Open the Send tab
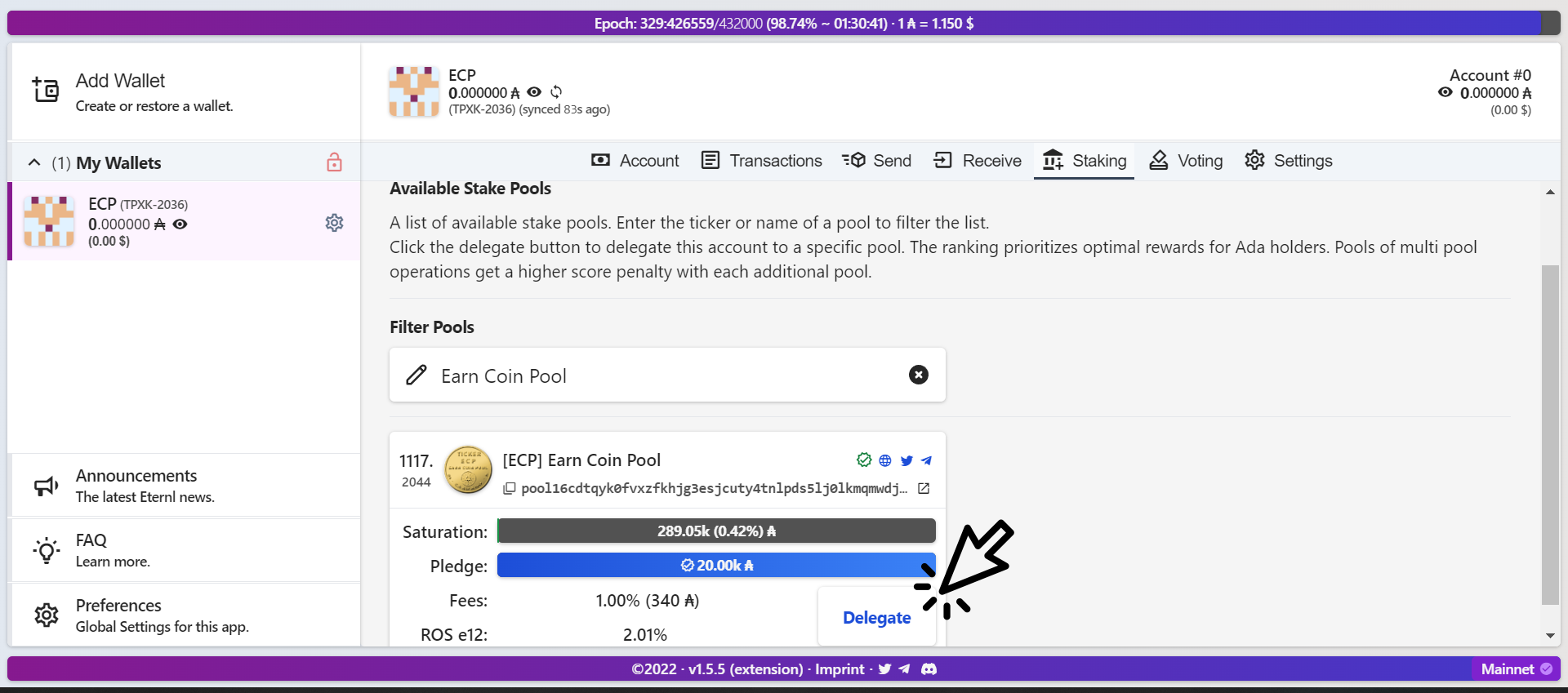This screenshot has height=693, width=1568. coord(877,161)
